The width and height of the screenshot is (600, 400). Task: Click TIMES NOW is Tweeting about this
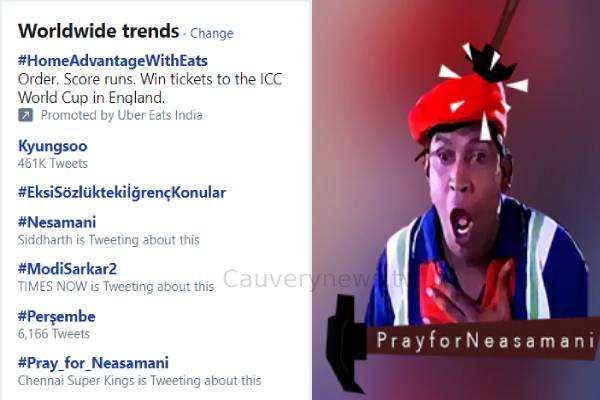tap(116, 286)
